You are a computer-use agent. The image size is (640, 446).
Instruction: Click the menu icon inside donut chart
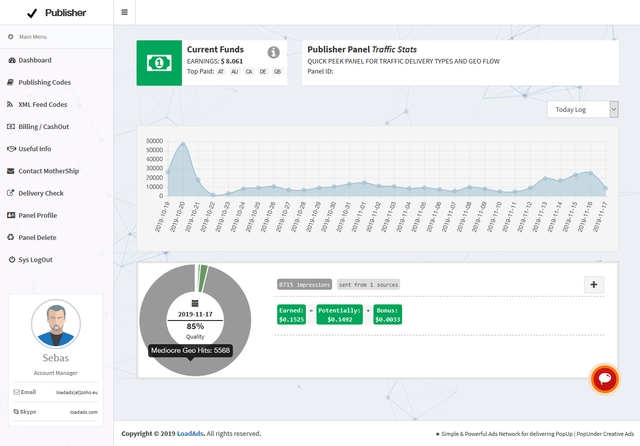point(196,302)
